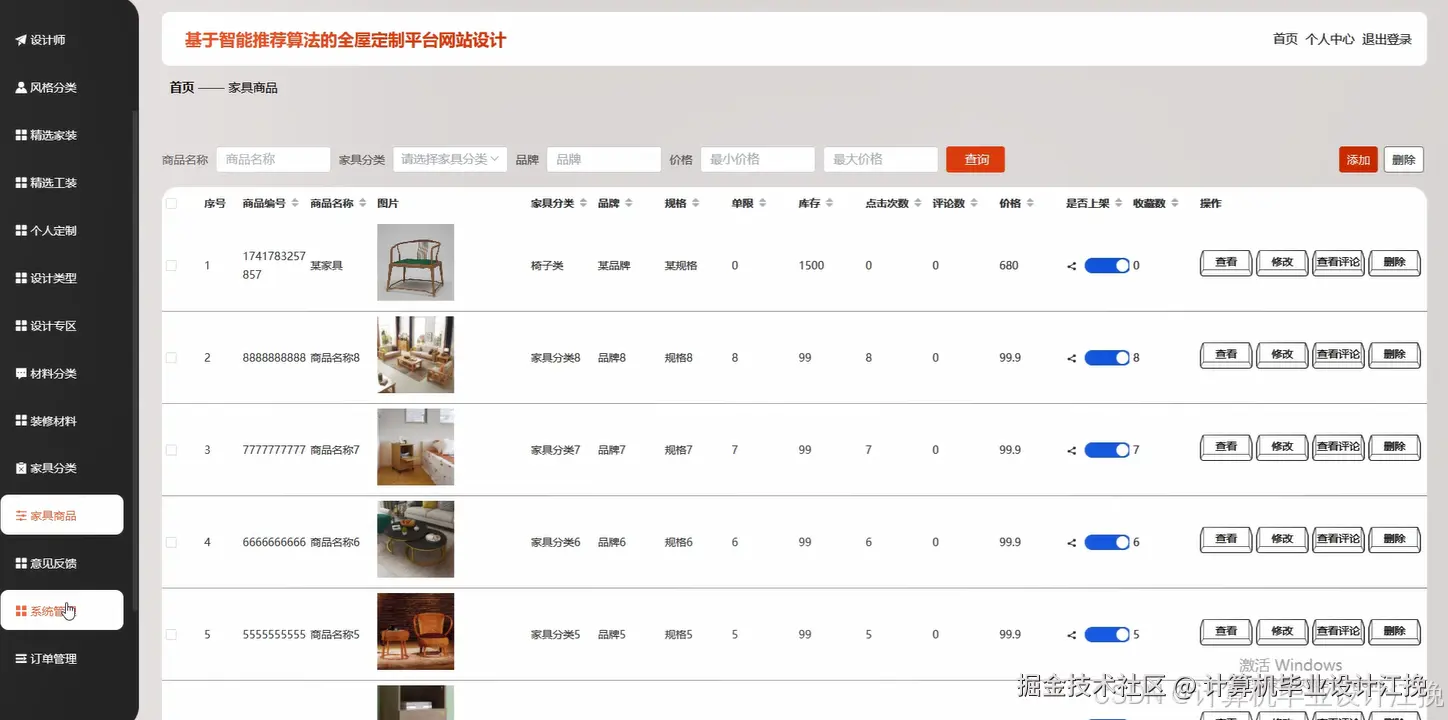Open 意见反馈 from the sidebar
This screenshot has width=1448, height=720.
point(50,562)
